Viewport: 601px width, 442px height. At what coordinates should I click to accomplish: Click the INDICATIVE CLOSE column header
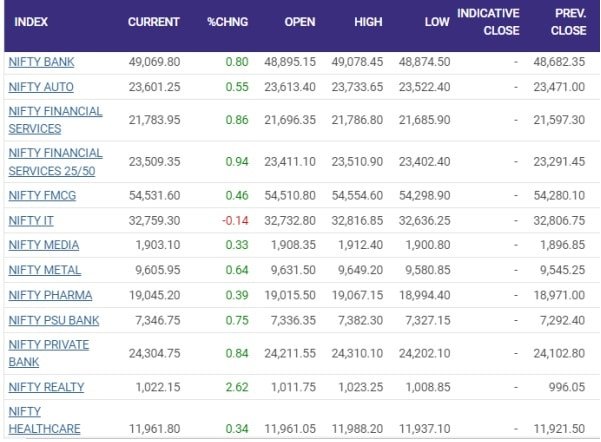point(488,21)
